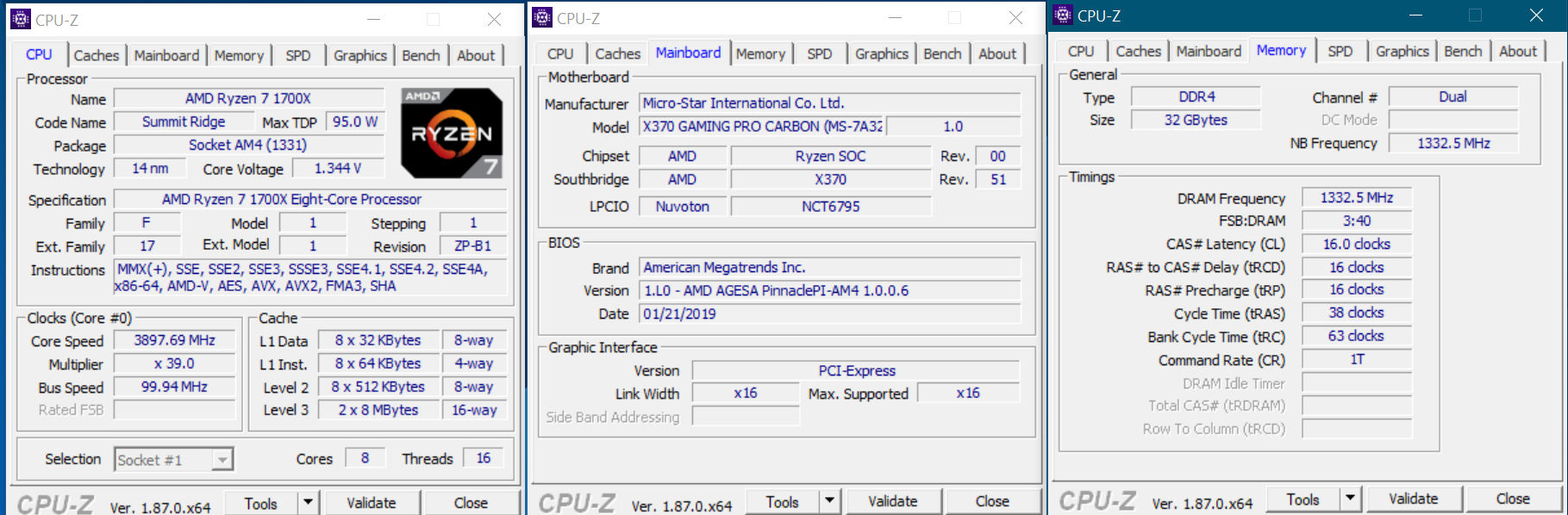This screenshot has height=515, width=1568.
Task: Click the Max TDP value 95.0 W
Action: (355, 122)
